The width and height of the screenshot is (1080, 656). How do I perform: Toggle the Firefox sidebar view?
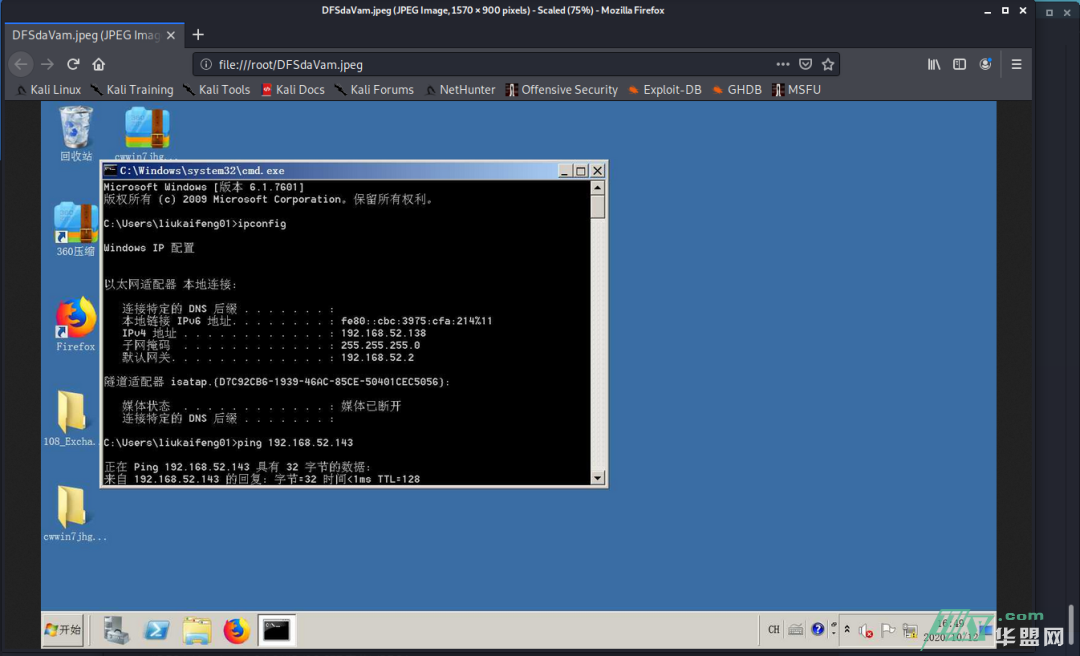959,64
